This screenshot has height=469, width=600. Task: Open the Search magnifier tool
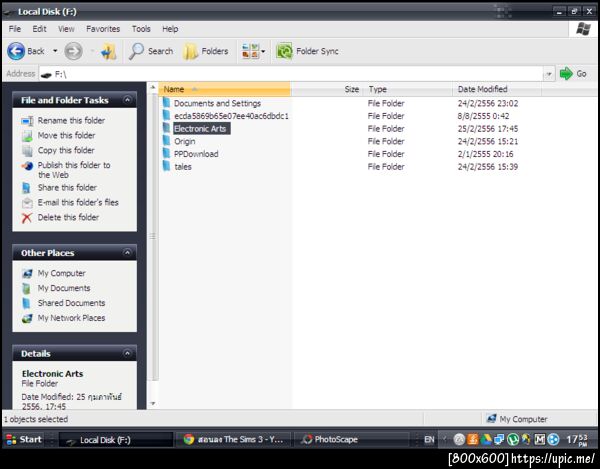pos(150,51)
